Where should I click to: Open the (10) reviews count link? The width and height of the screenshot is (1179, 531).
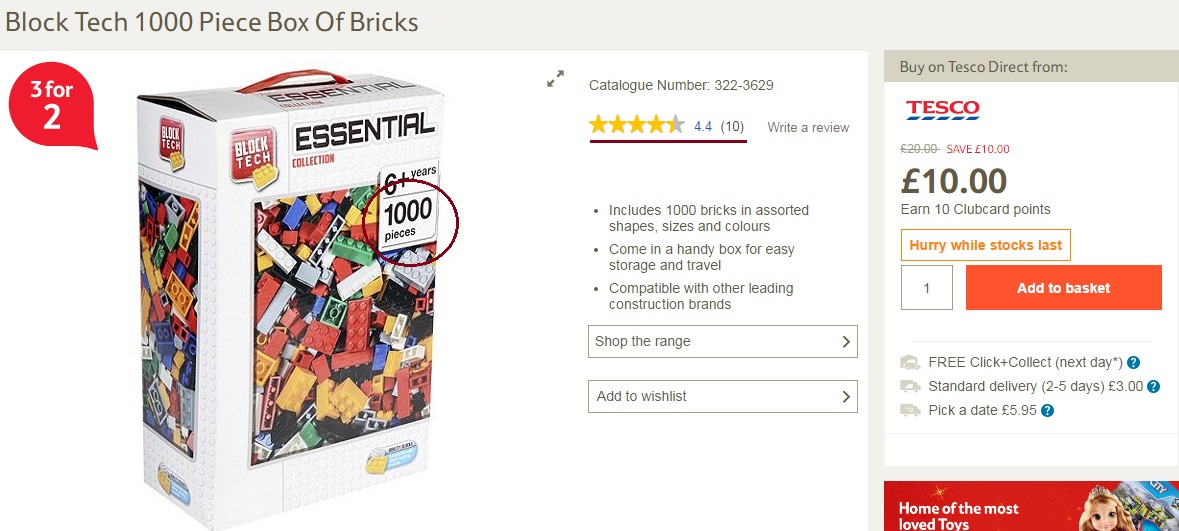(x=732, y=127)
